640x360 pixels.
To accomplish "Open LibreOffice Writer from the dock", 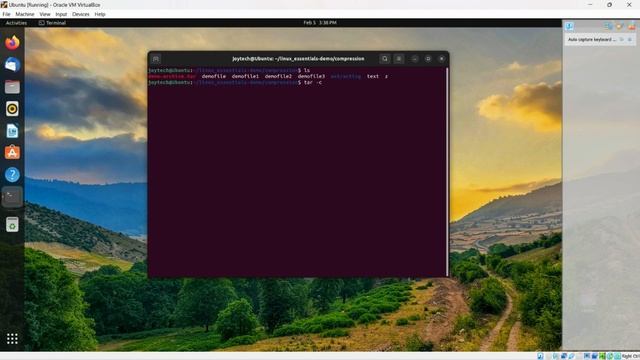I will 12,131.
